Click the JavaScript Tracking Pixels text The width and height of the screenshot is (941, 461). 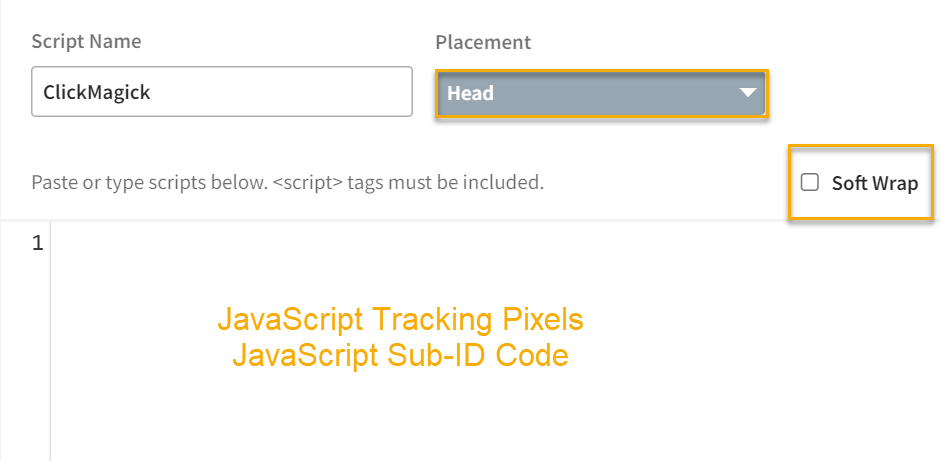point(400,320)
